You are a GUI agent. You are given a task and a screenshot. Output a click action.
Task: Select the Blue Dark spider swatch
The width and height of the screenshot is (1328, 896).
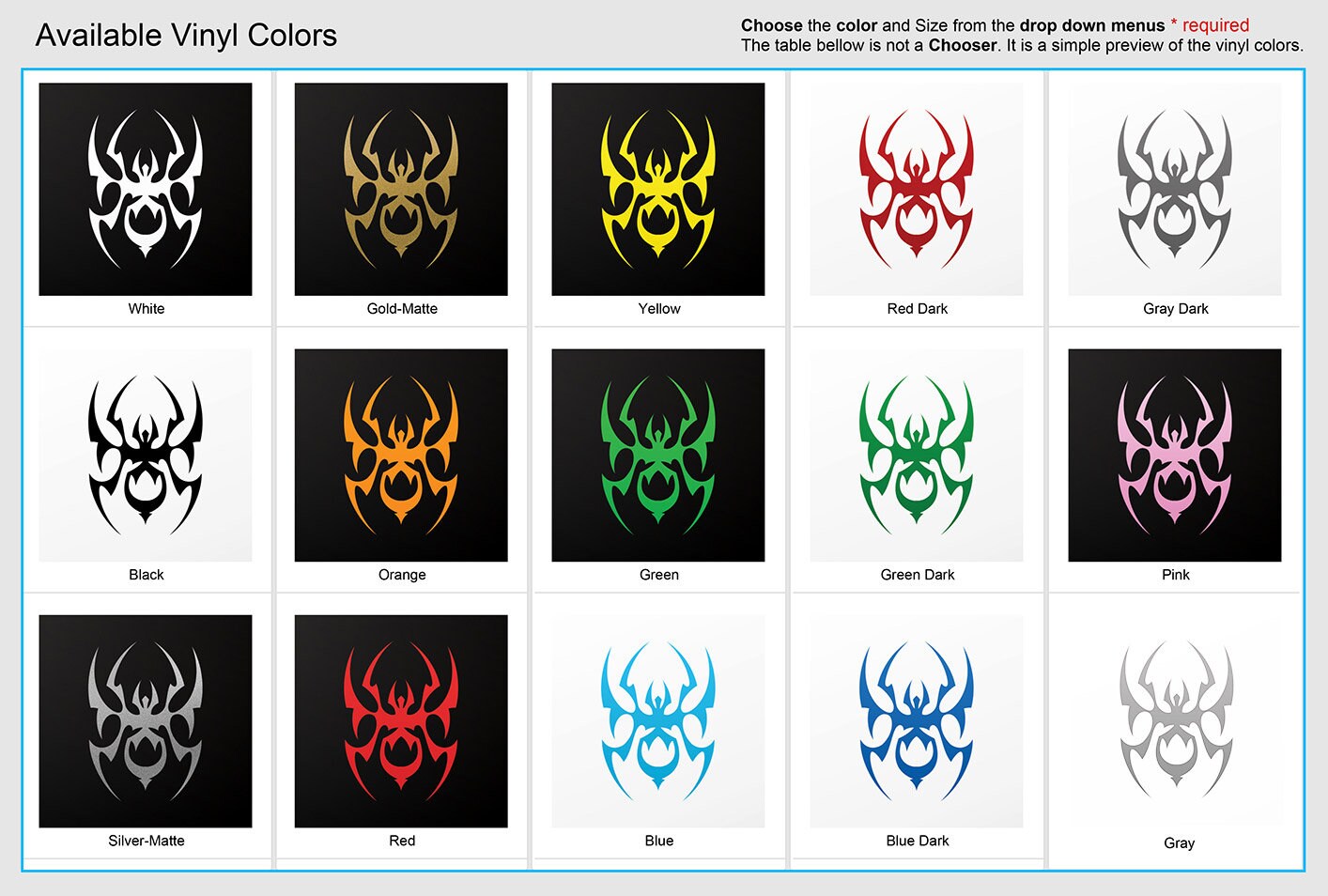point(917,721)
